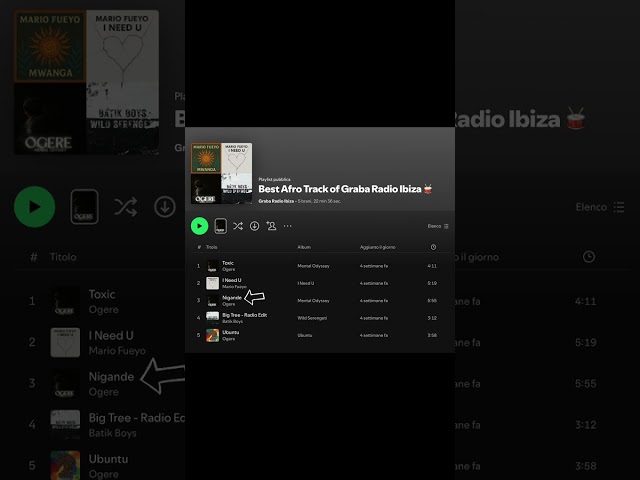Screen dimensions: 640x480
Task: Sort foreground list by Album column header
Action: point(304,247)
